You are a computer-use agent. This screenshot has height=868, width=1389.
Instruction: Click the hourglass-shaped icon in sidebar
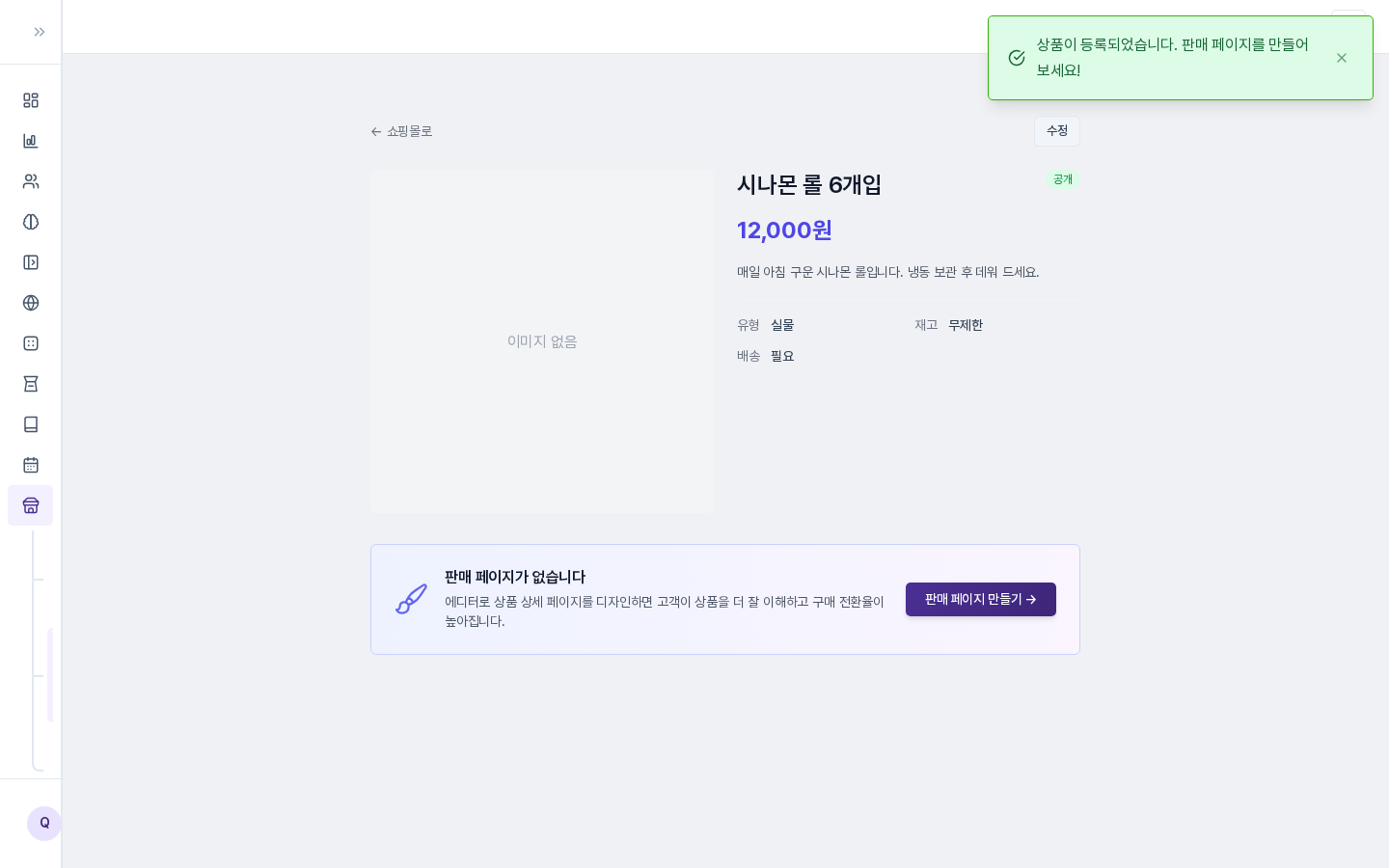point(31,384)
